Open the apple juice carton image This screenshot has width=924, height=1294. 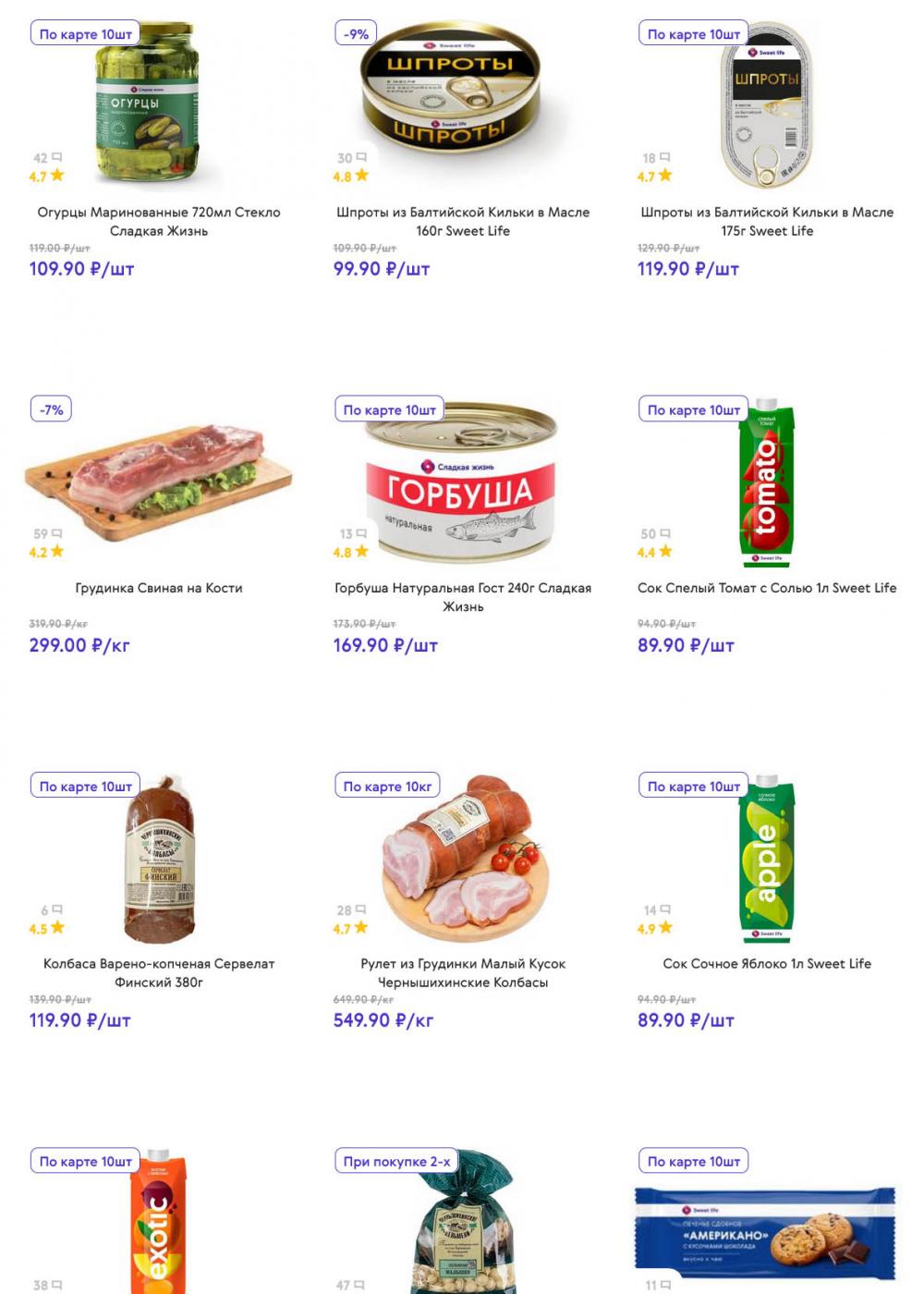[x=766, y=859]
